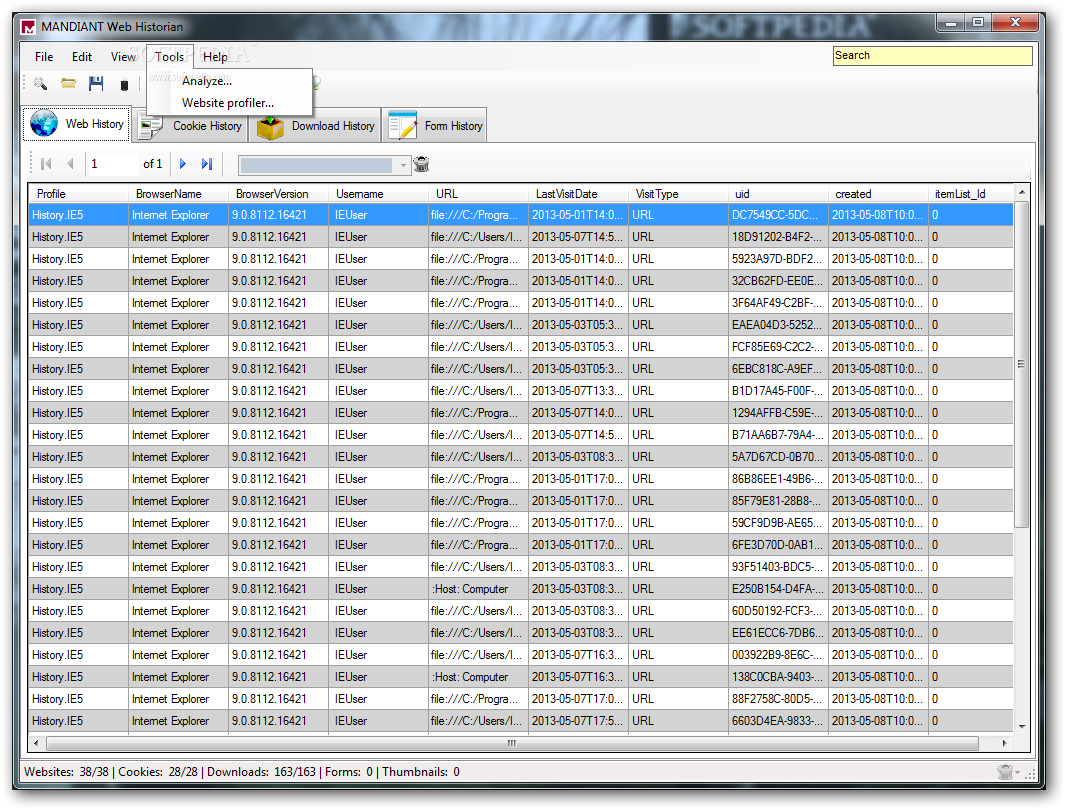The image size is (1066, 810).
Task: Open the View menu
Action: point(123,56)
